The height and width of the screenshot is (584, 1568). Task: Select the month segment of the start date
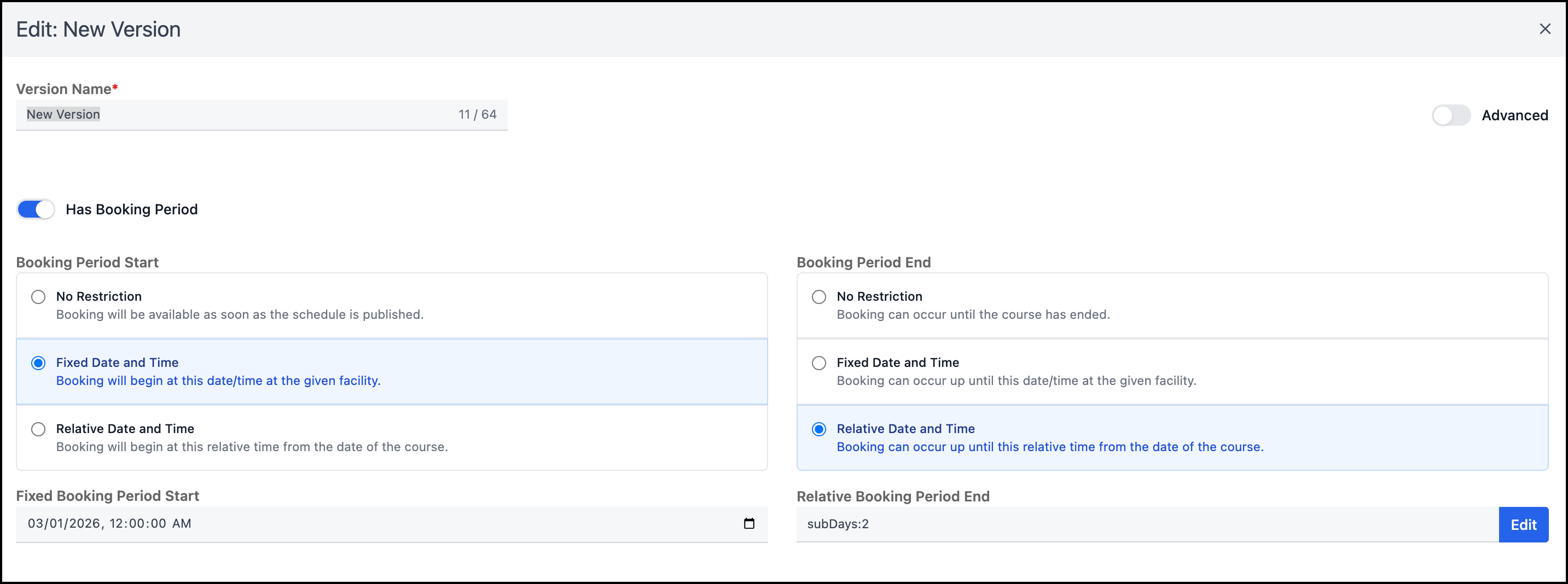pos(36,523)
